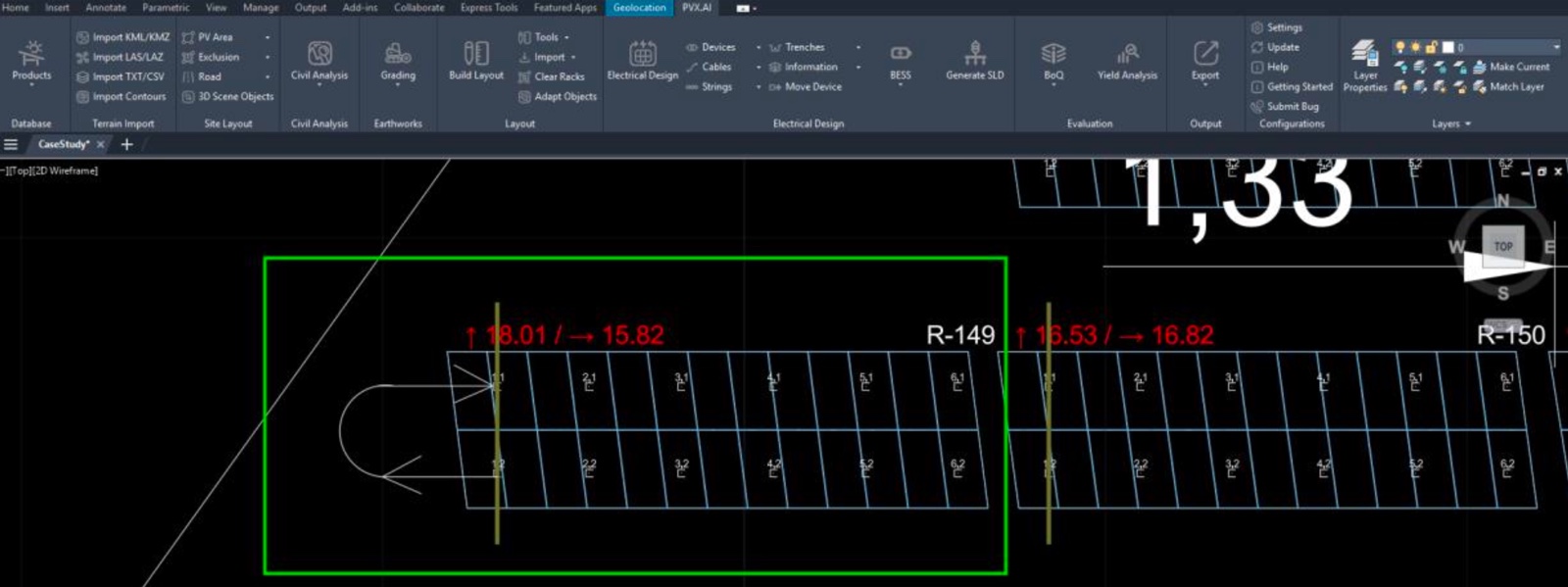Open the layout Tools dropdown

click(544, 37)
